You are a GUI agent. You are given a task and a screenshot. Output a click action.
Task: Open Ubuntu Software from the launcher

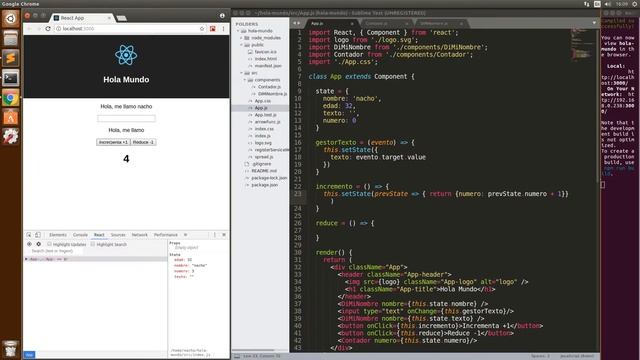pyautogui.click(x=11, y=118)
